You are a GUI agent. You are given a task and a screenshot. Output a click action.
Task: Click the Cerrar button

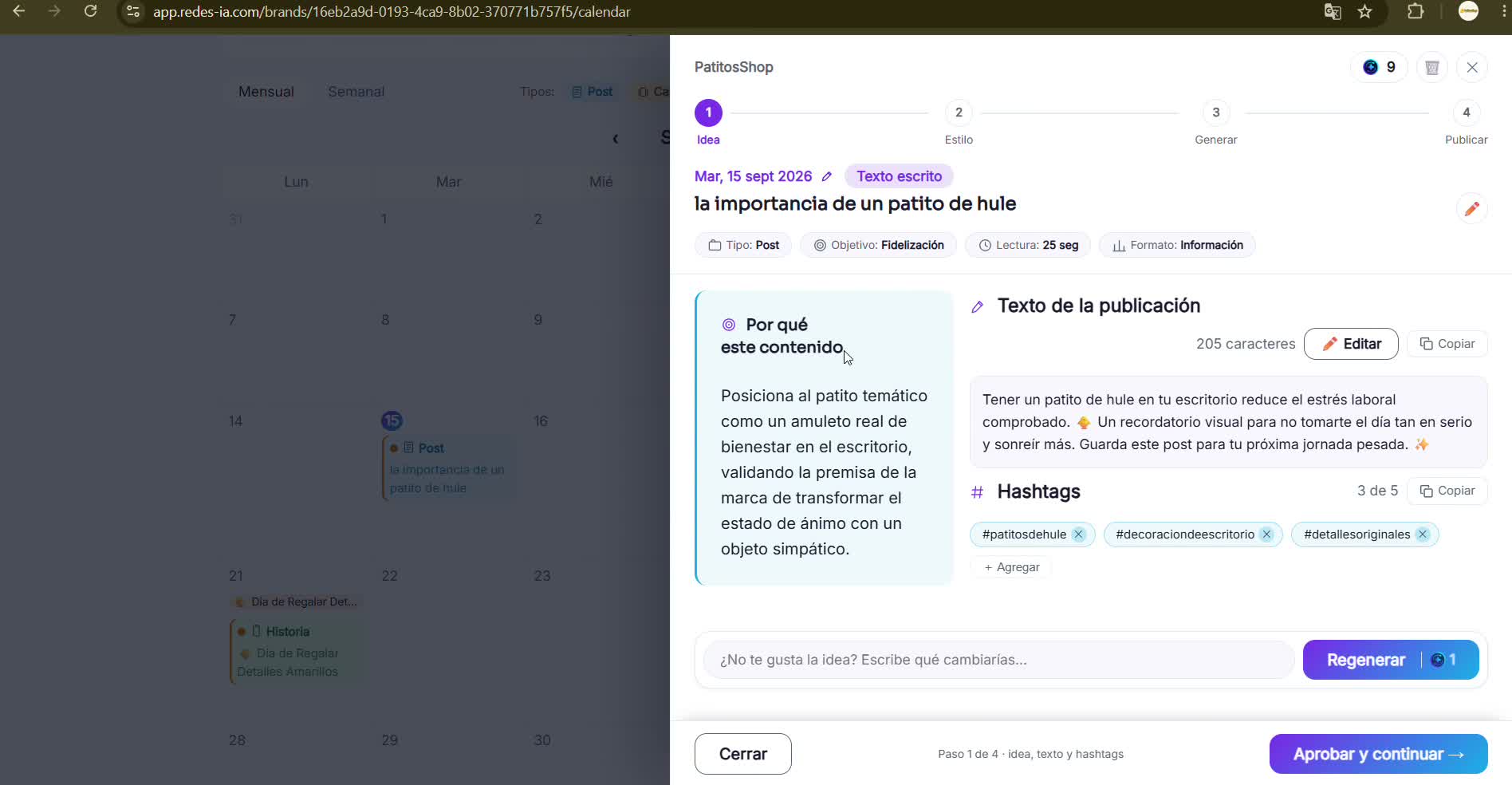743,754
